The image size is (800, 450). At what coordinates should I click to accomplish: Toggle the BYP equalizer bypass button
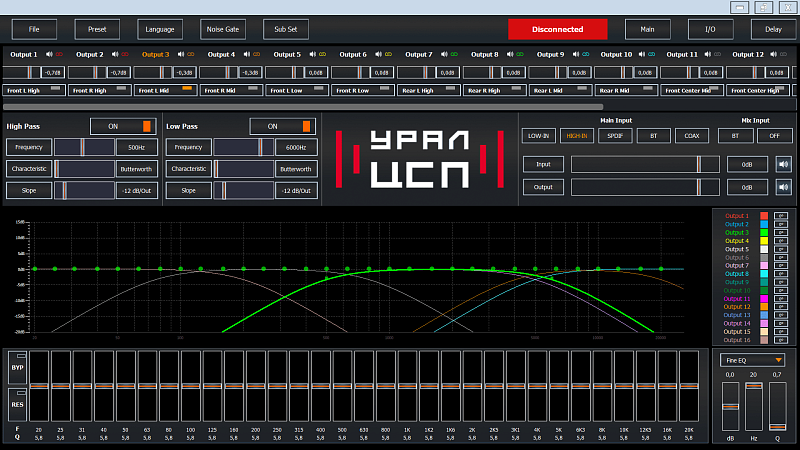(x=17, y=367)
